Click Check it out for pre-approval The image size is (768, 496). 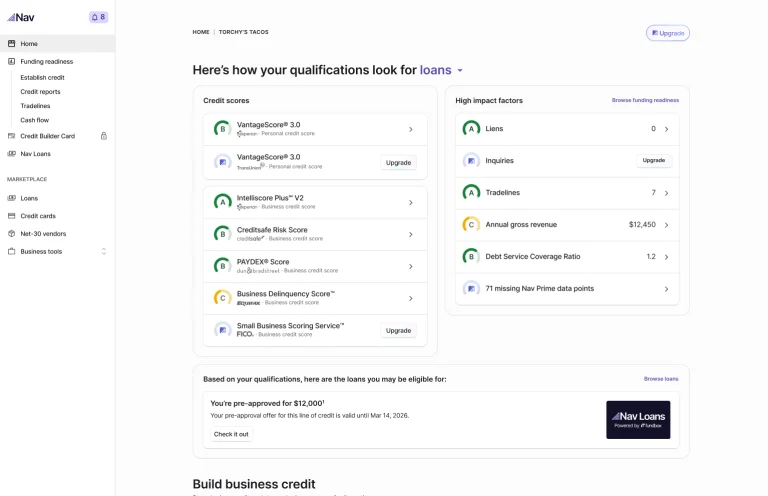[231, 434]
